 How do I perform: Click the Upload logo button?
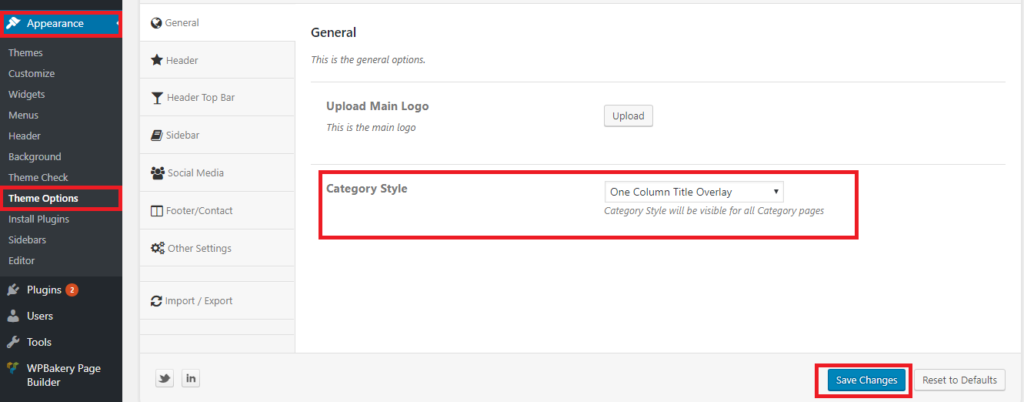[x=628, y=116]
